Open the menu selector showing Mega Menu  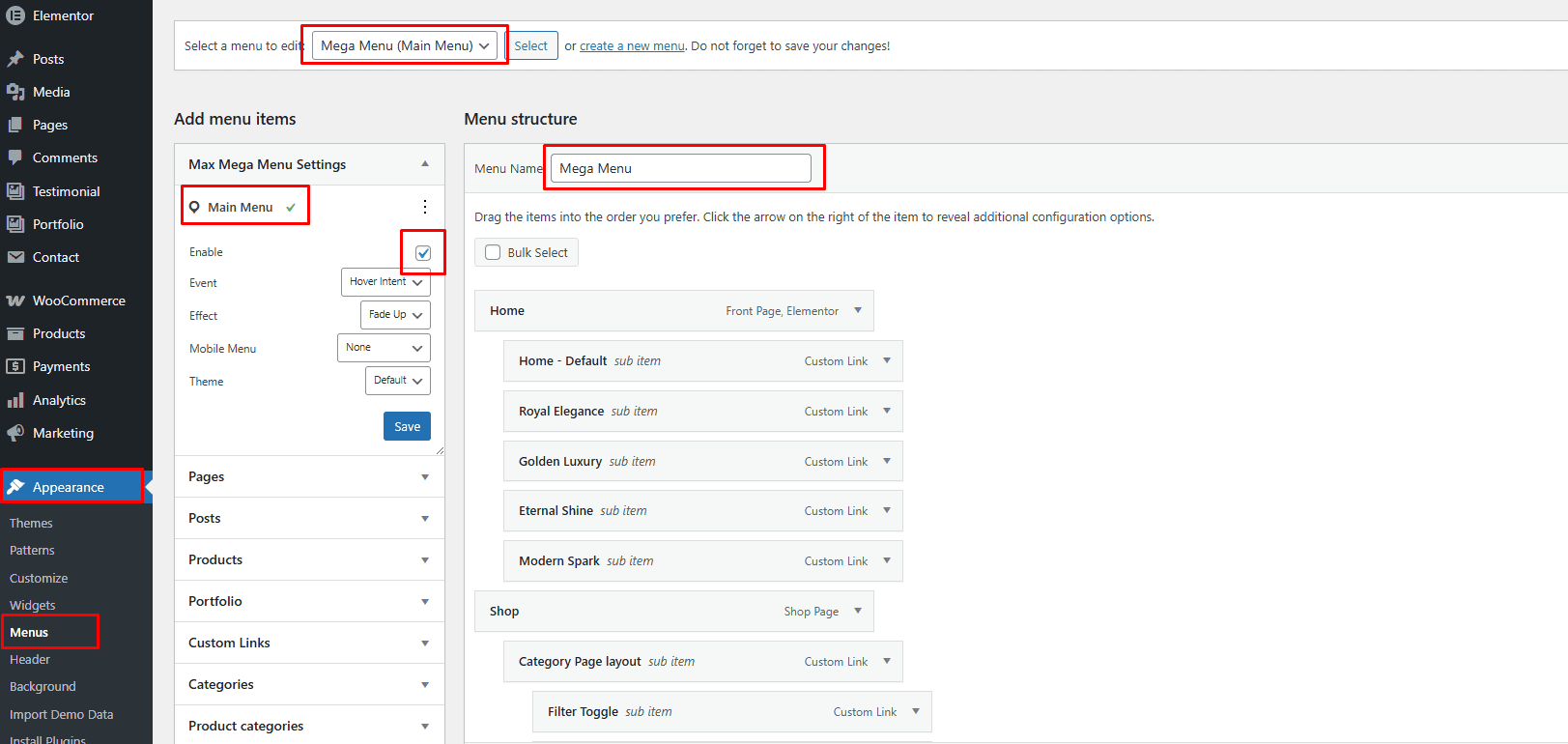pos(405,45)
